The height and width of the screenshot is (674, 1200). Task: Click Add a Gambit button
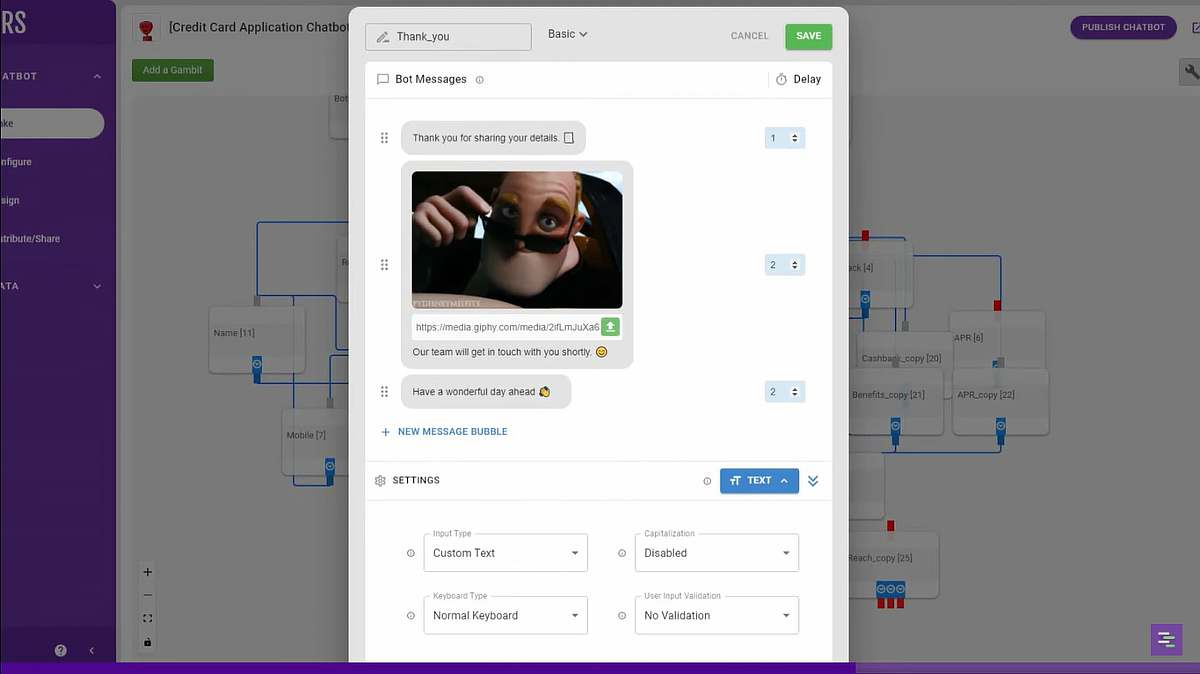(173, 70)
